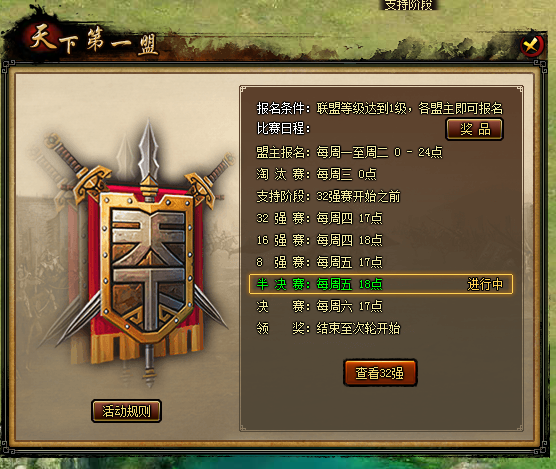Screen dimensions: 556x469
Task: Click the 支持阶段 support phase line
Action: point(328,196)
